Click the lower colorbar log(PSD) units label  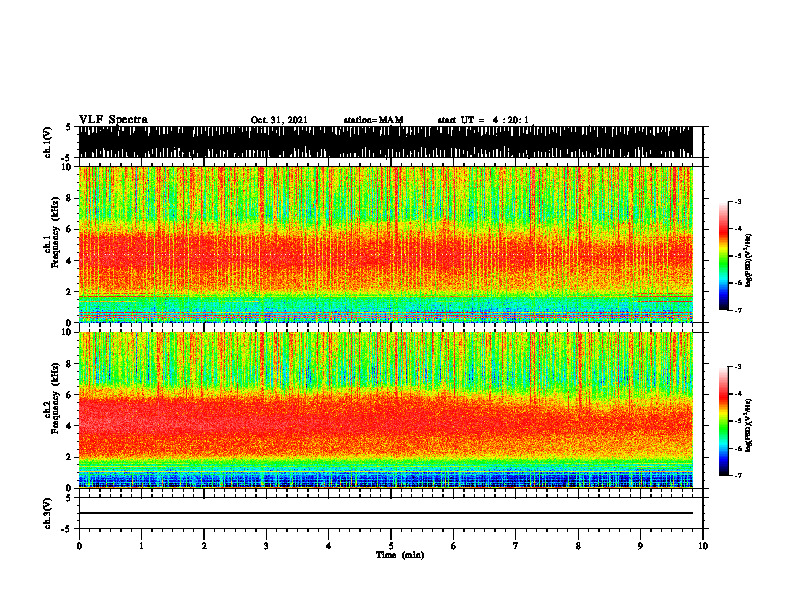tap(749, 425)
